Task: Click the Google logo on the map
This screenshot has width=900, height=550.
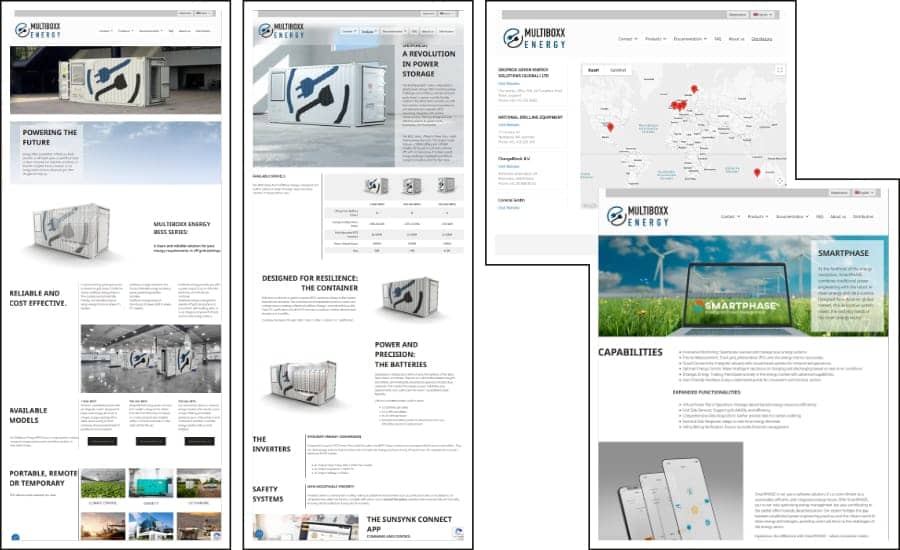Action: (x=590, y=205)
